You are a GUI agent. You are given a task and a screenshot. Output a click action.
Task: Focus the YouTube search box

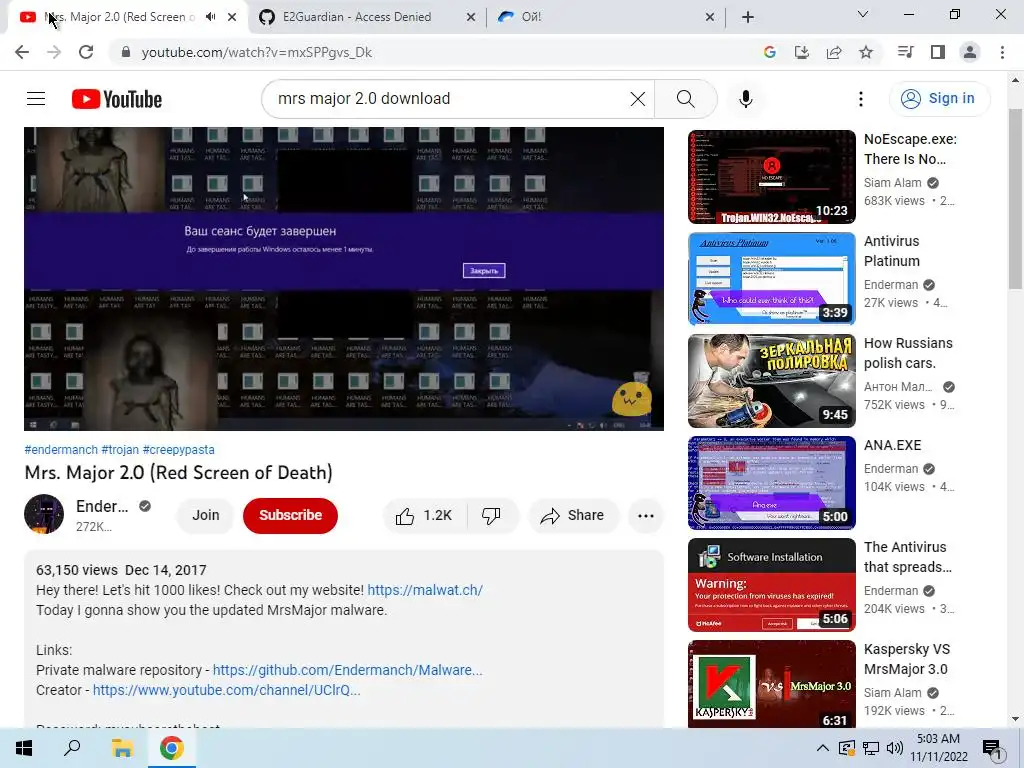click(451, 99)
